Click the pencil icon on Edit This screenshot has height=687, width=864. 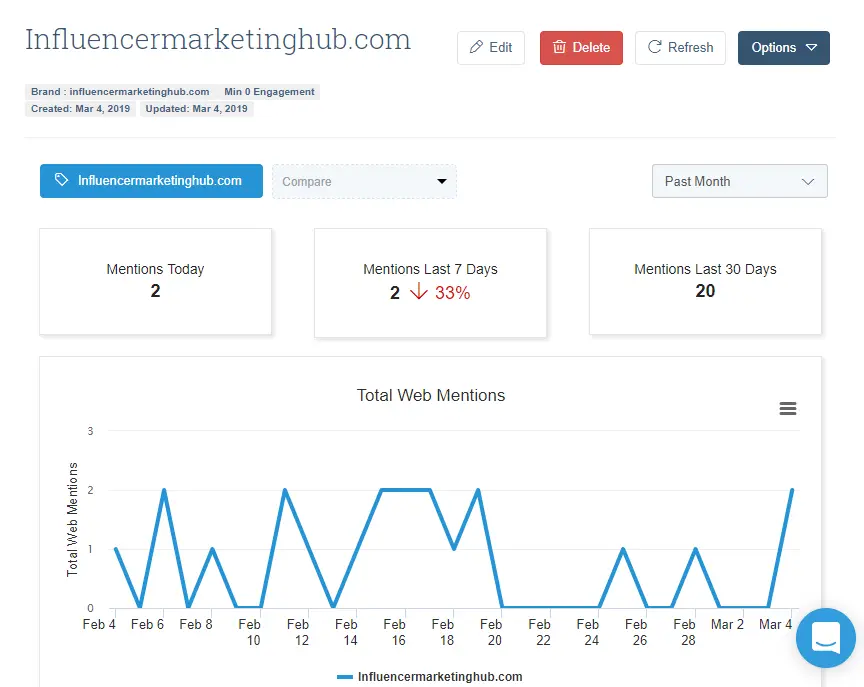(476, 47)
